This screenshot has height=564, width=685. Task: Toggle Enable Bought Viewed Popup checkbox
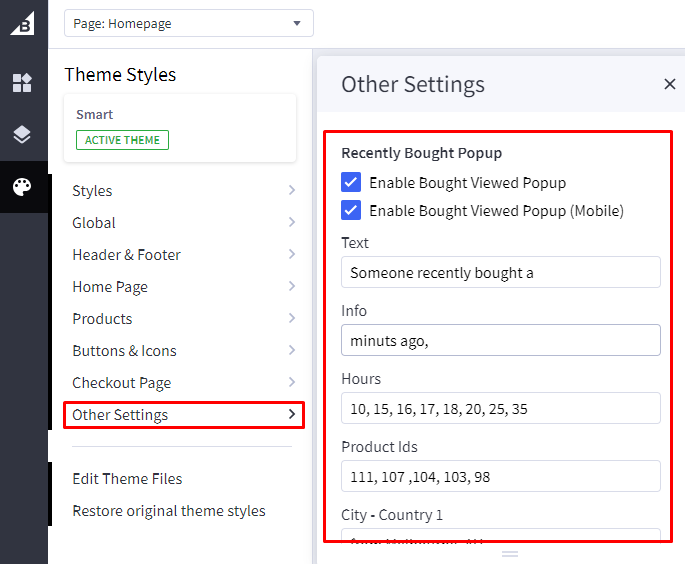tap(351, 183)
